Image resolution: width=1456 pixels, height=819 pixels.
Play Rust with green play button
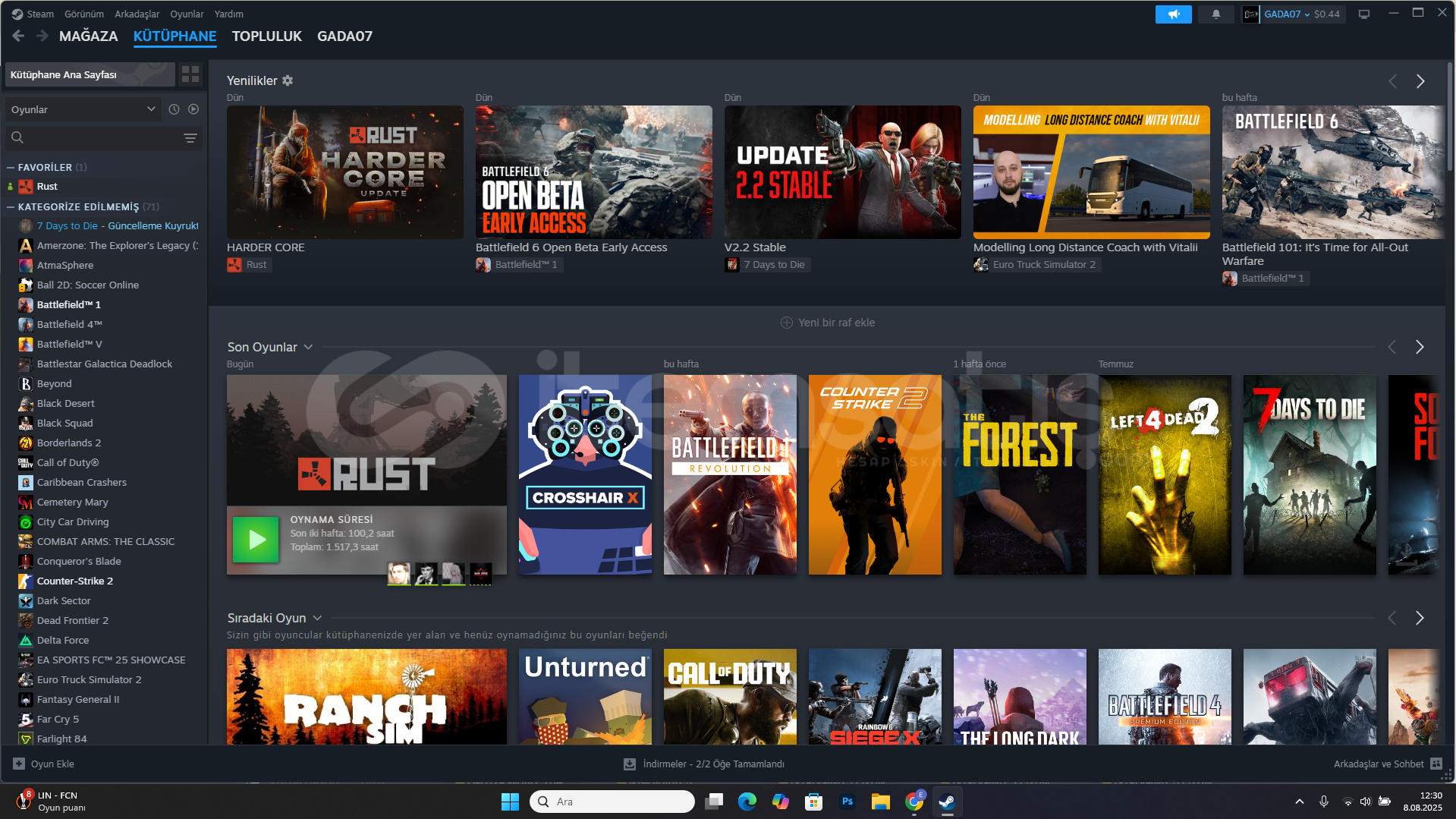point(256,540)
